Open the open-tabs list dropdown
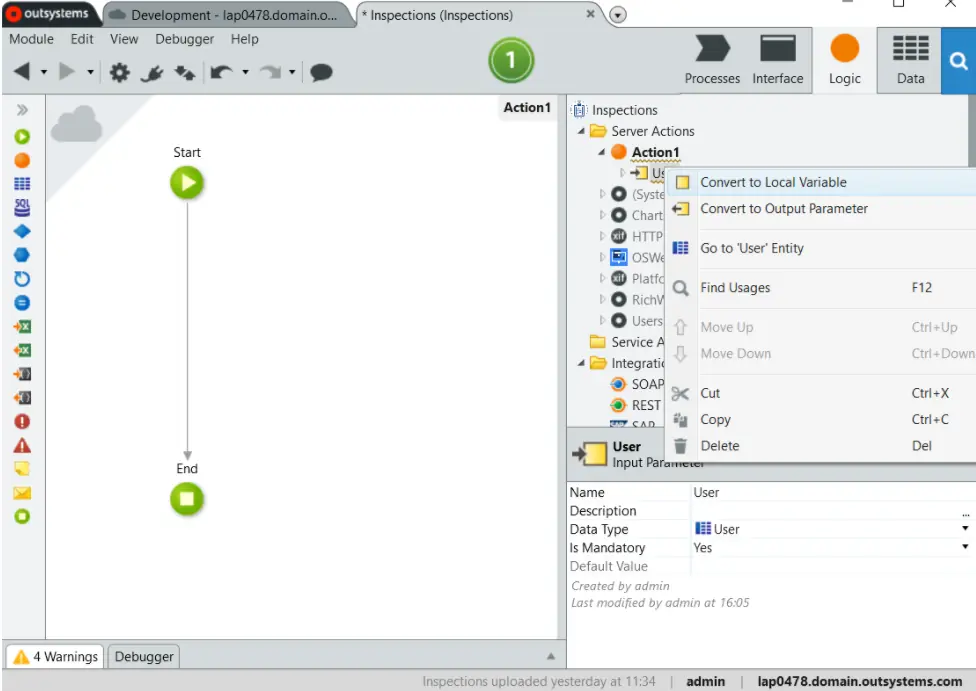 617,14
